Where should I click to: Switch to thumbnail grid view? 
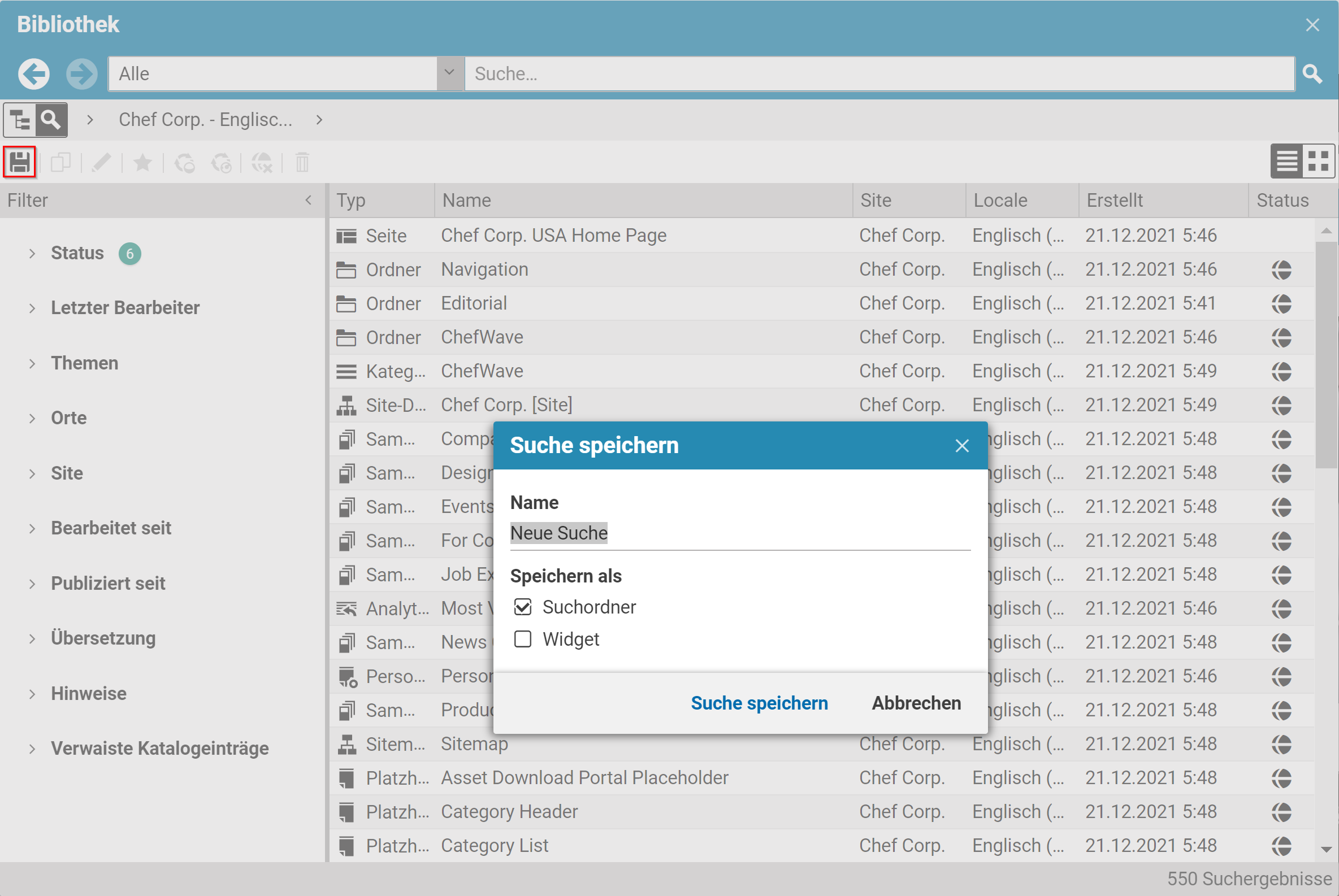1319,162
